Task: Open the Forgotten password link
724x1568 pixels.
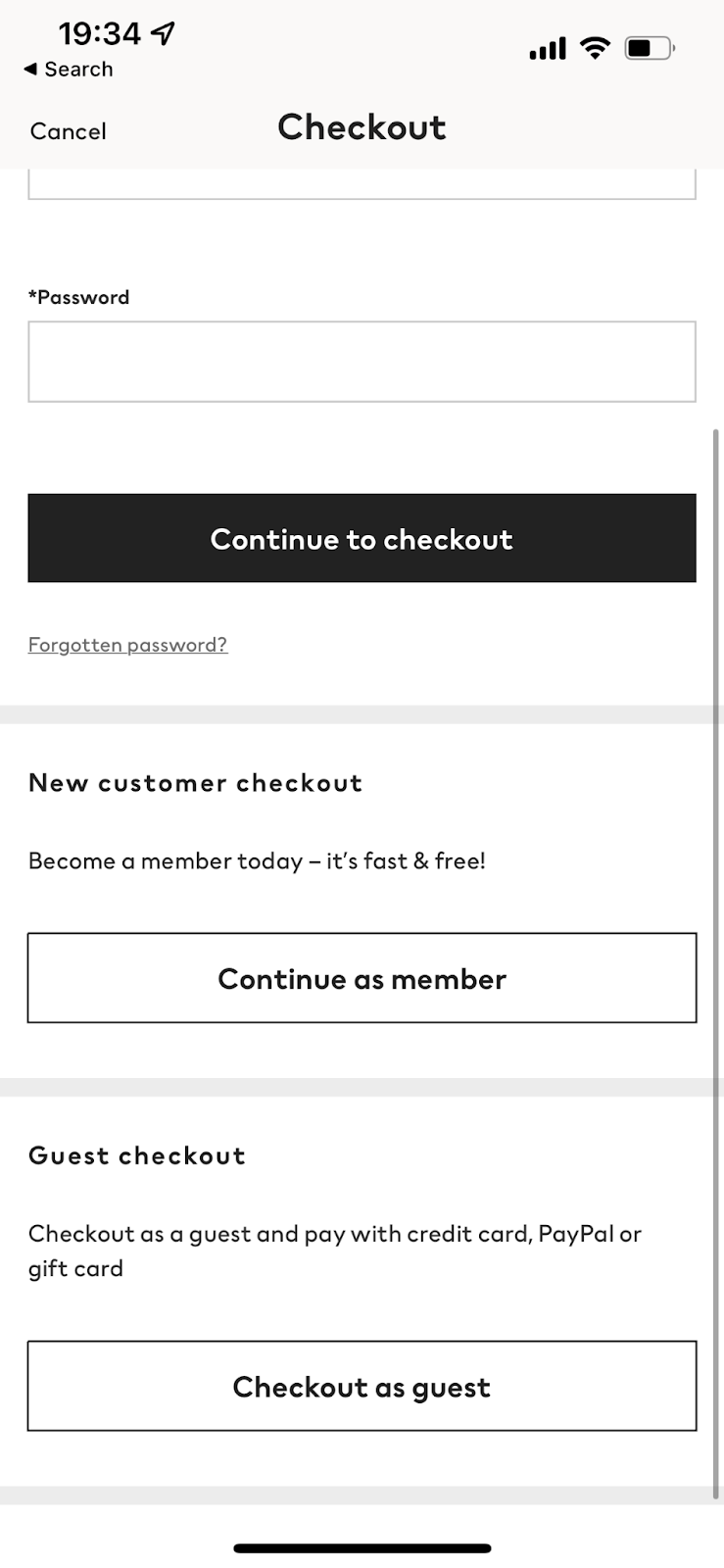Action: tap(127, 644)
